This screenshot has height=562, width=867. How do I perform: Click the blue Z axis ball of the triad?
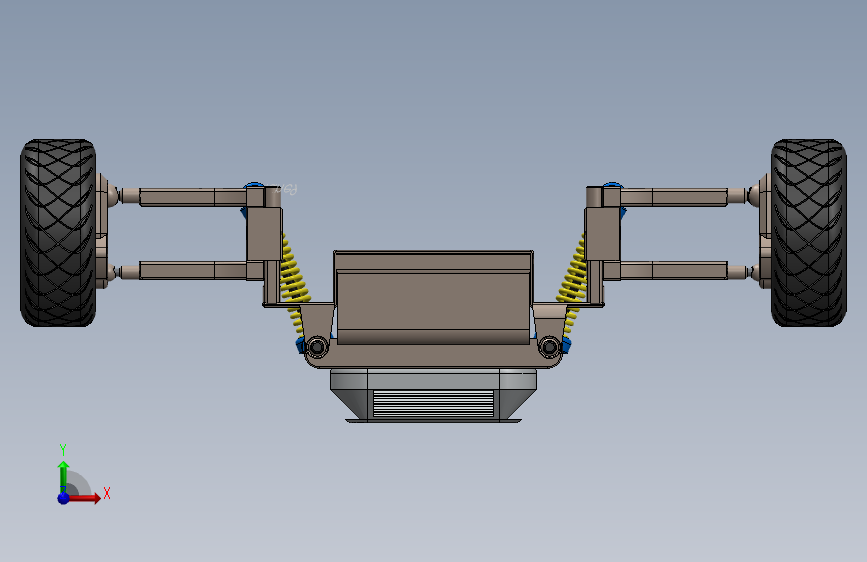click(x=64, y=498)
